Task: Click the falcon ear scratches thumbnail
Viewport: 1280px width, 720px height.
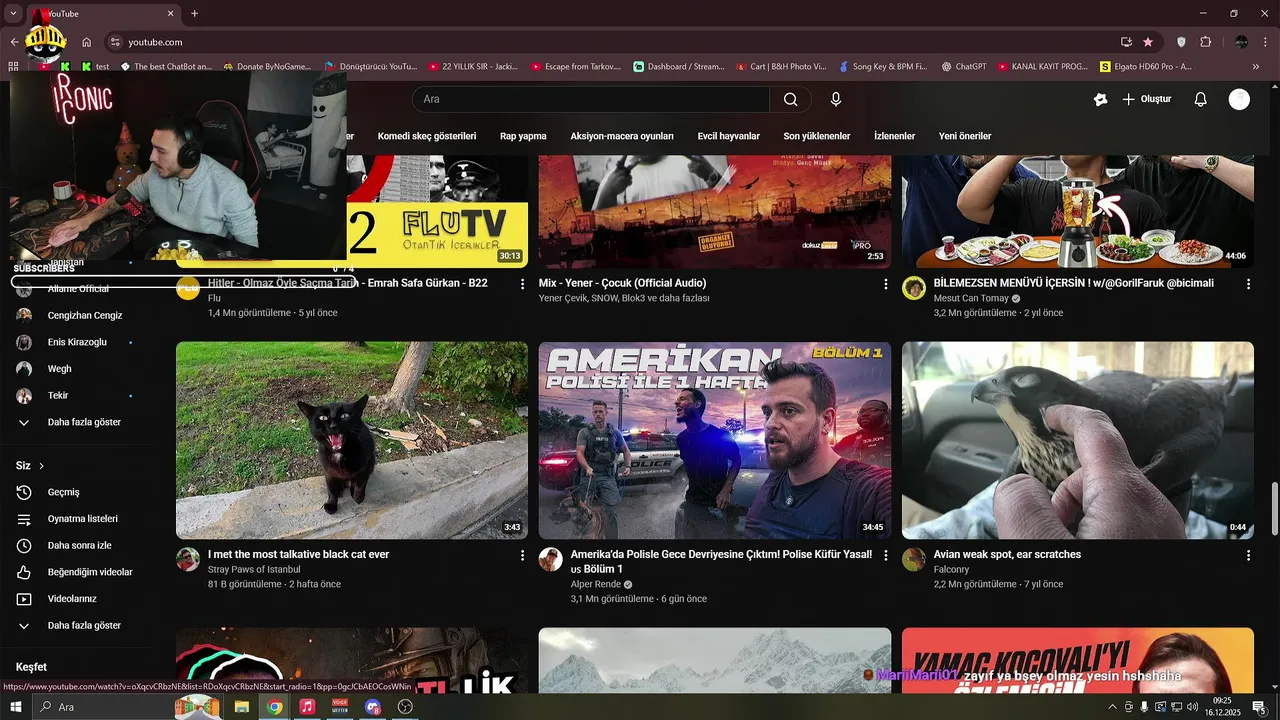Action: click(x=1078, y=441)
